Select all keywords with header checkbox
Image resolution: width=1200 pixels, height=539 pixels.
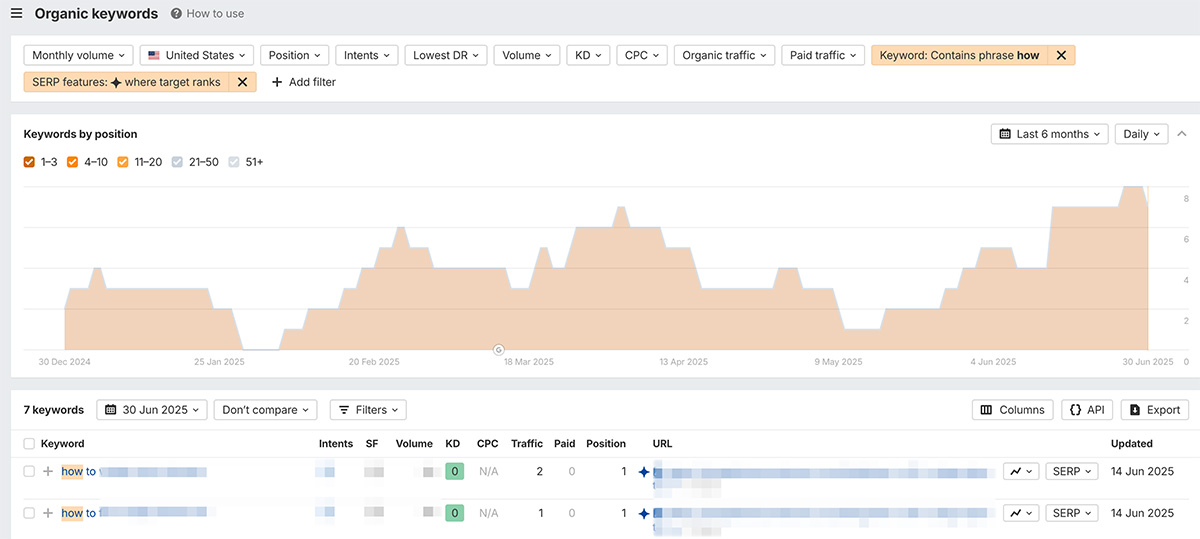29,444
